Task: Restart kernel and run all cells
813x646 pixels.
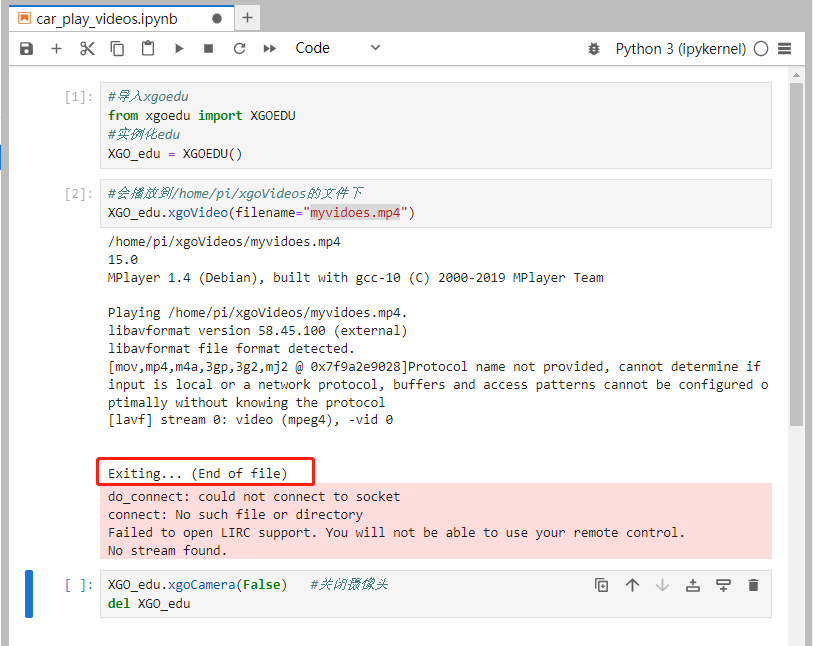Action: pos(270,49)
